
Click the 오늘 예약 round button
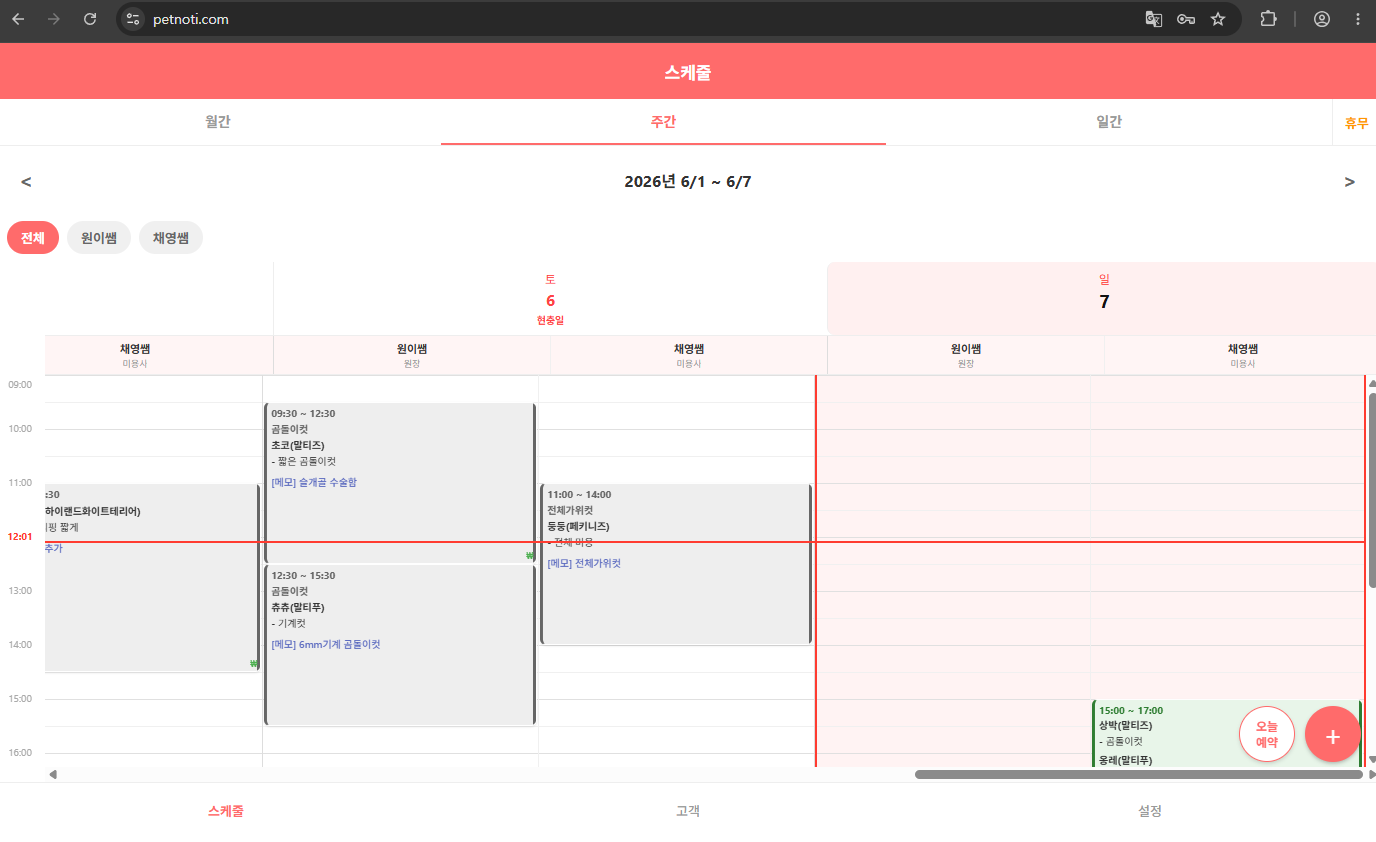pyautogui.click(x=1267, y=734)
